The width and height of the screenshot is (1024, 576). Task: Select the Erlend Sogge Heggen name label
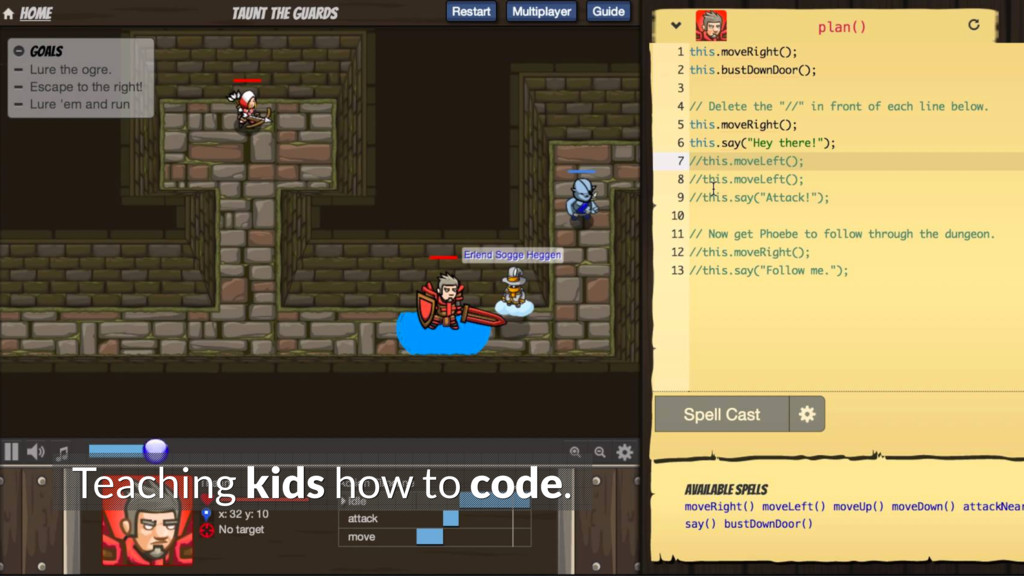tap(513, 255)
